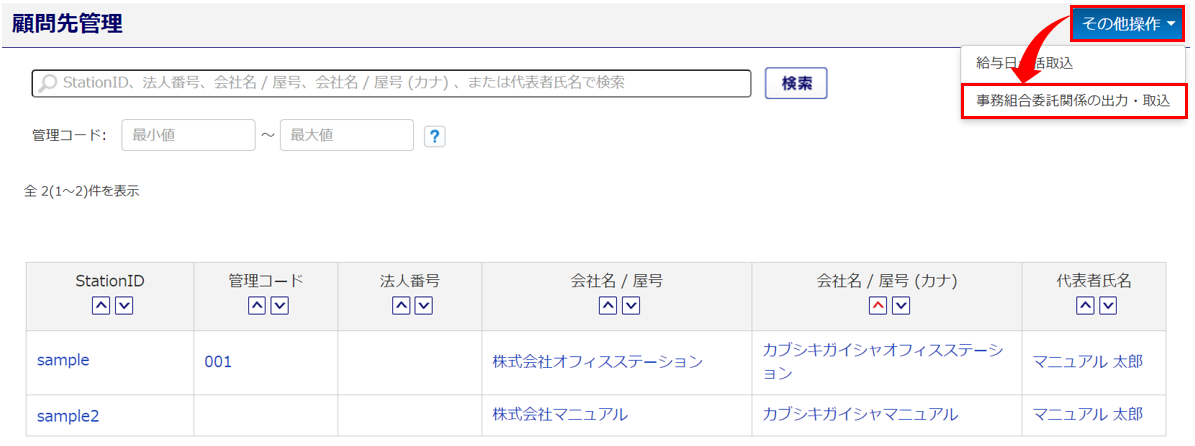Sort StationID column ascending
This screenshot has width=1195, height=446.
pyautogui.click(x=100, y=306)
